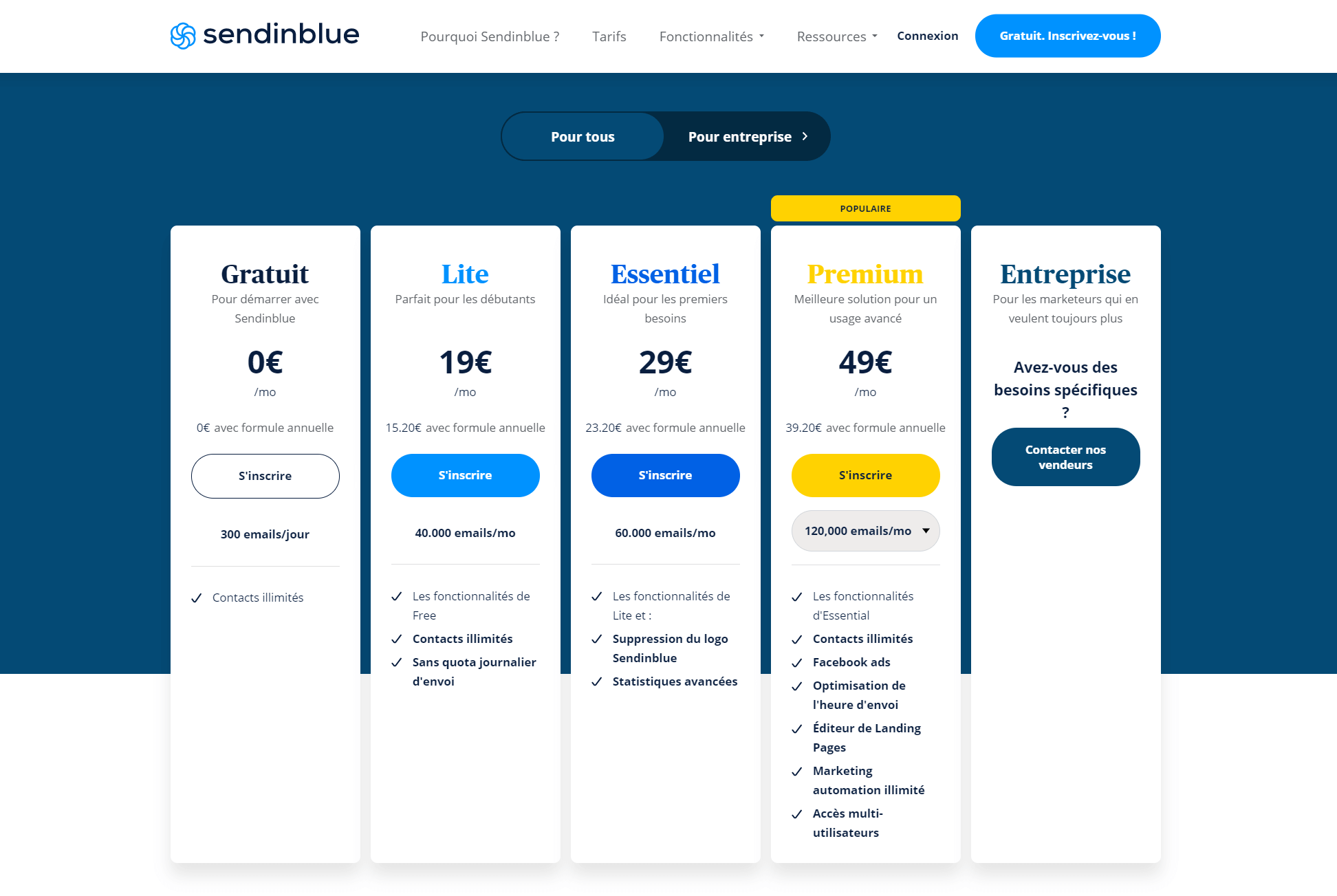Click the yellow S'inscrire Premium button
1337x896 pixels.
(865, 475)
